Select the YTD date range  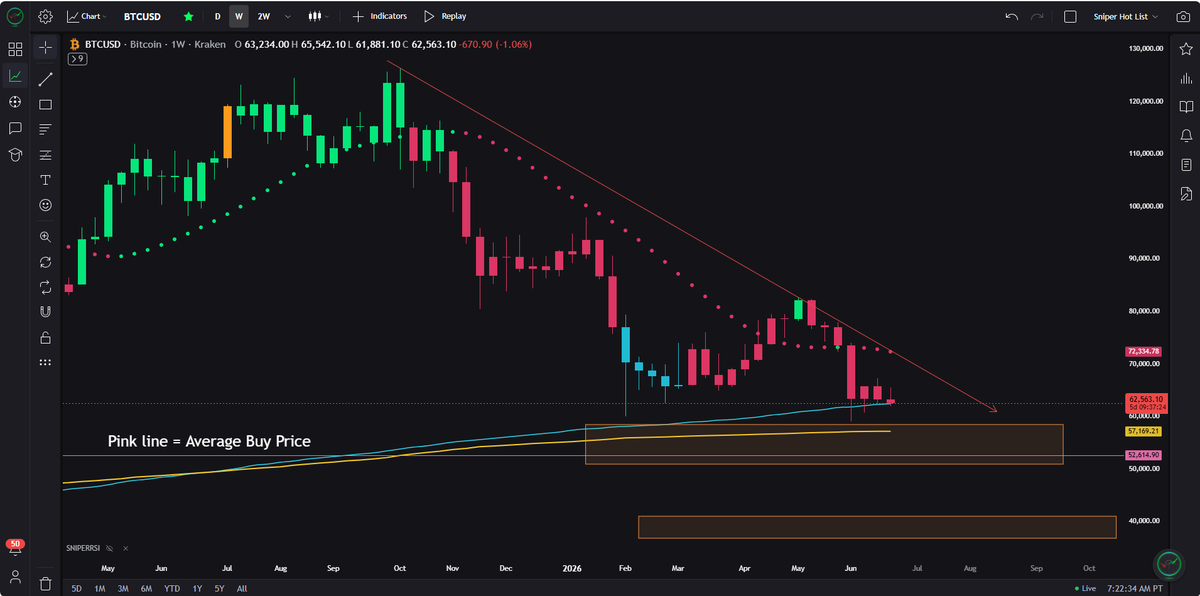pyautogui.click(x=172, y=588)
